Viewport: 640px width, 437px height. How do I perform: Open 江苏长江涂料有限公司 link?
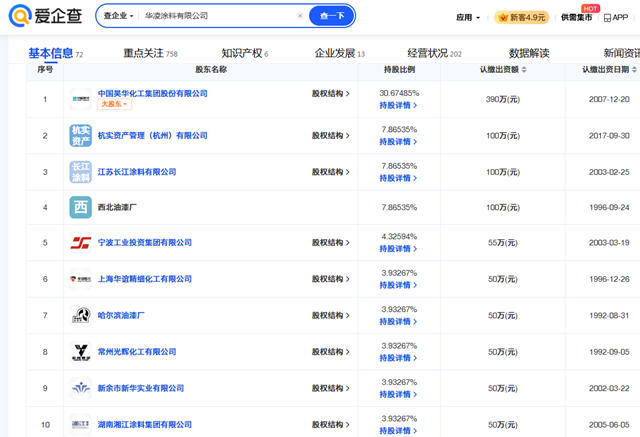click(137, 172)
